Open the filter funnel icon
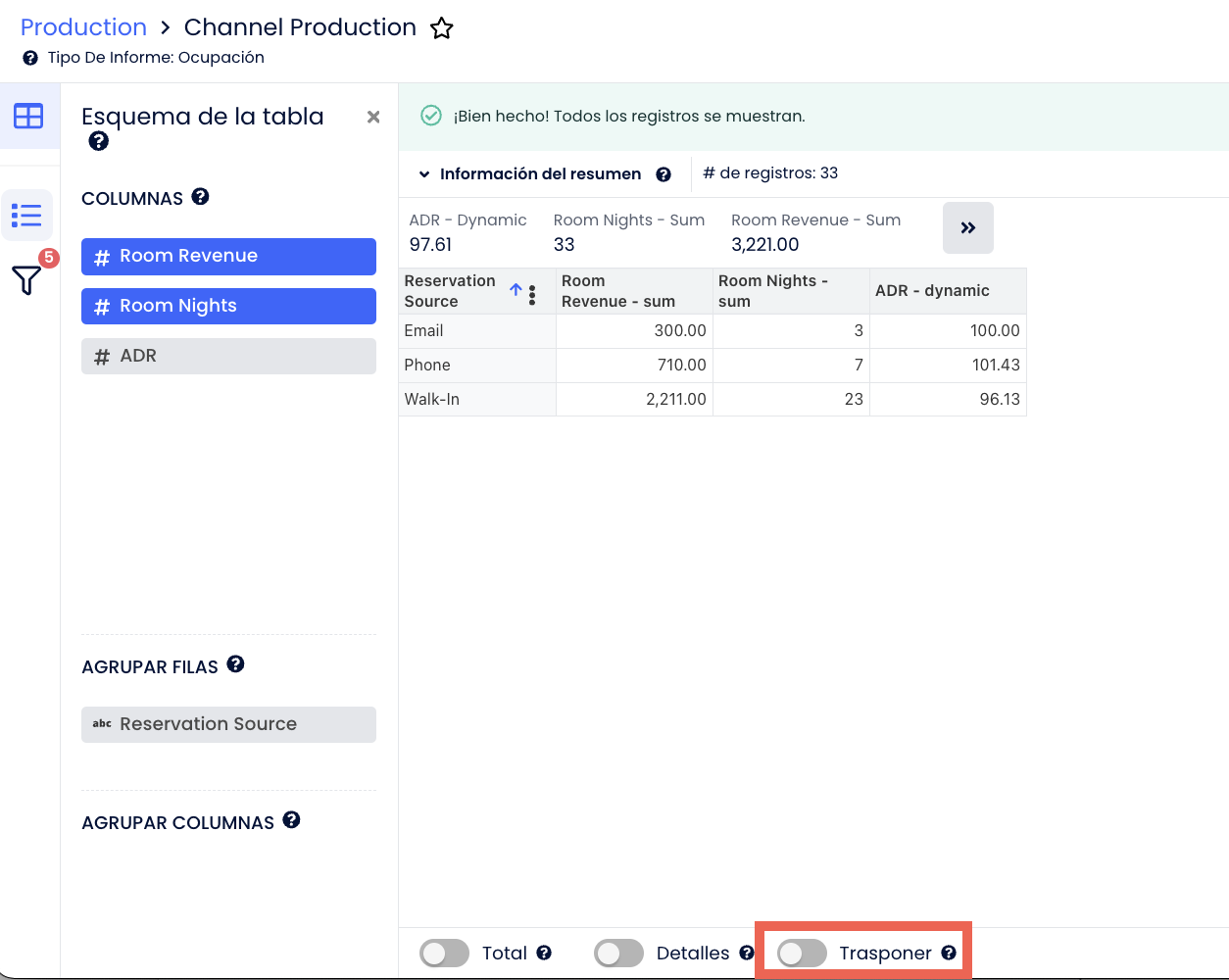This screenshot has width=1229, height=980. coord(26,280)
